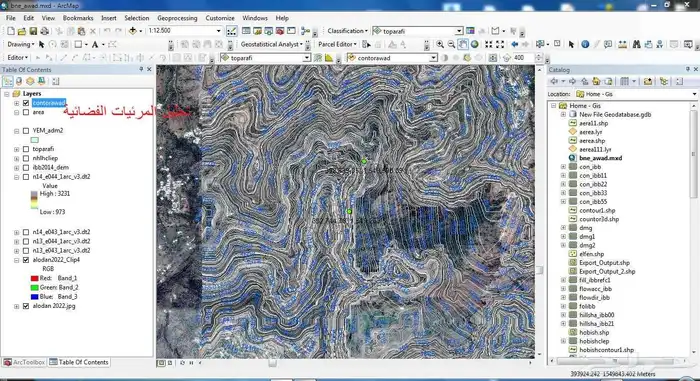Refresh the map view
Screen dimensions: 700x381
(x=182, y=363)
